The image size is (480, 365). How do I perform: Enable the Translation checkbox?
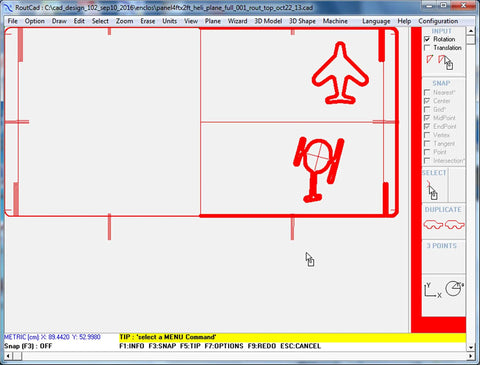(427, 48)
